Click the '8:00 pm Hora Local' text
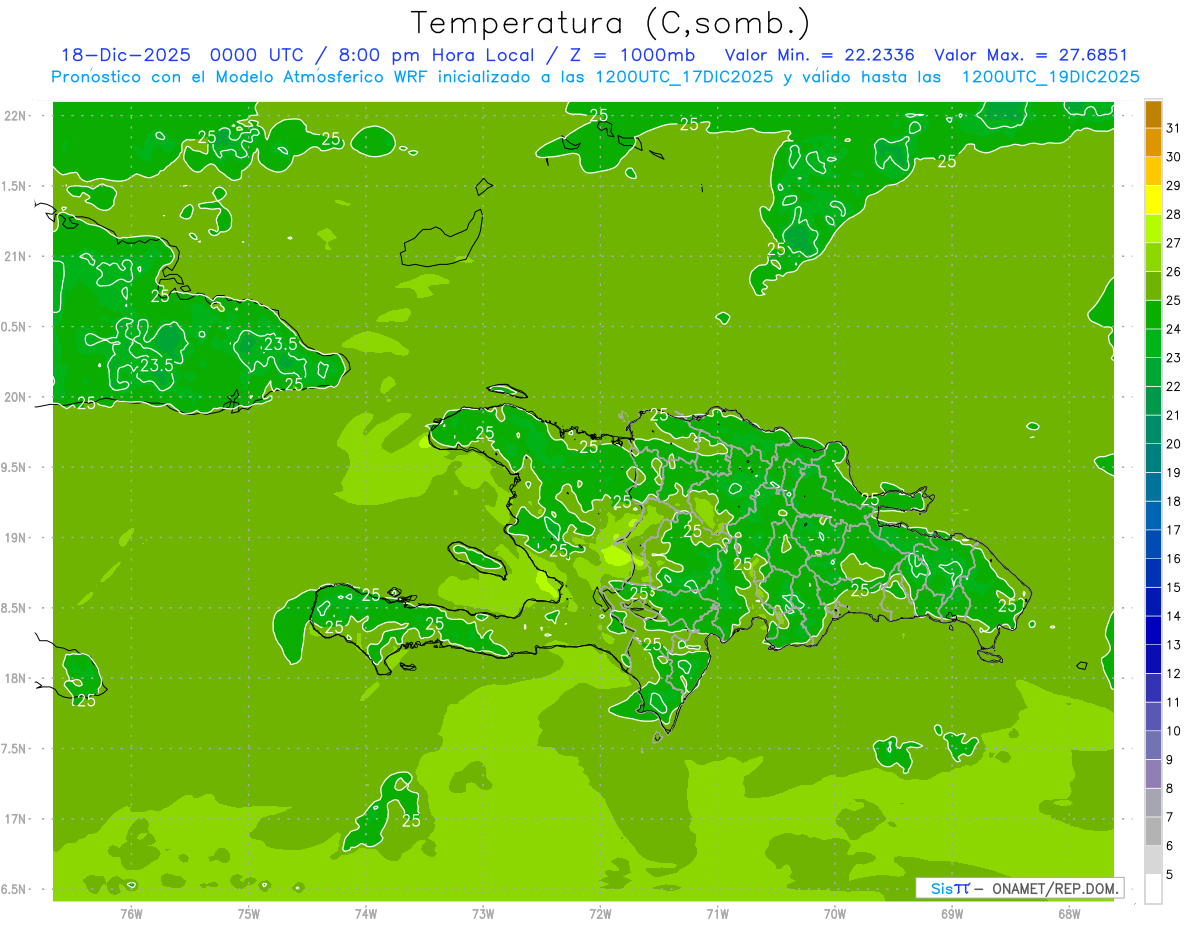The width and height of the screenshot is (1200, 927). pyautogui.click(x=435, y=55)
